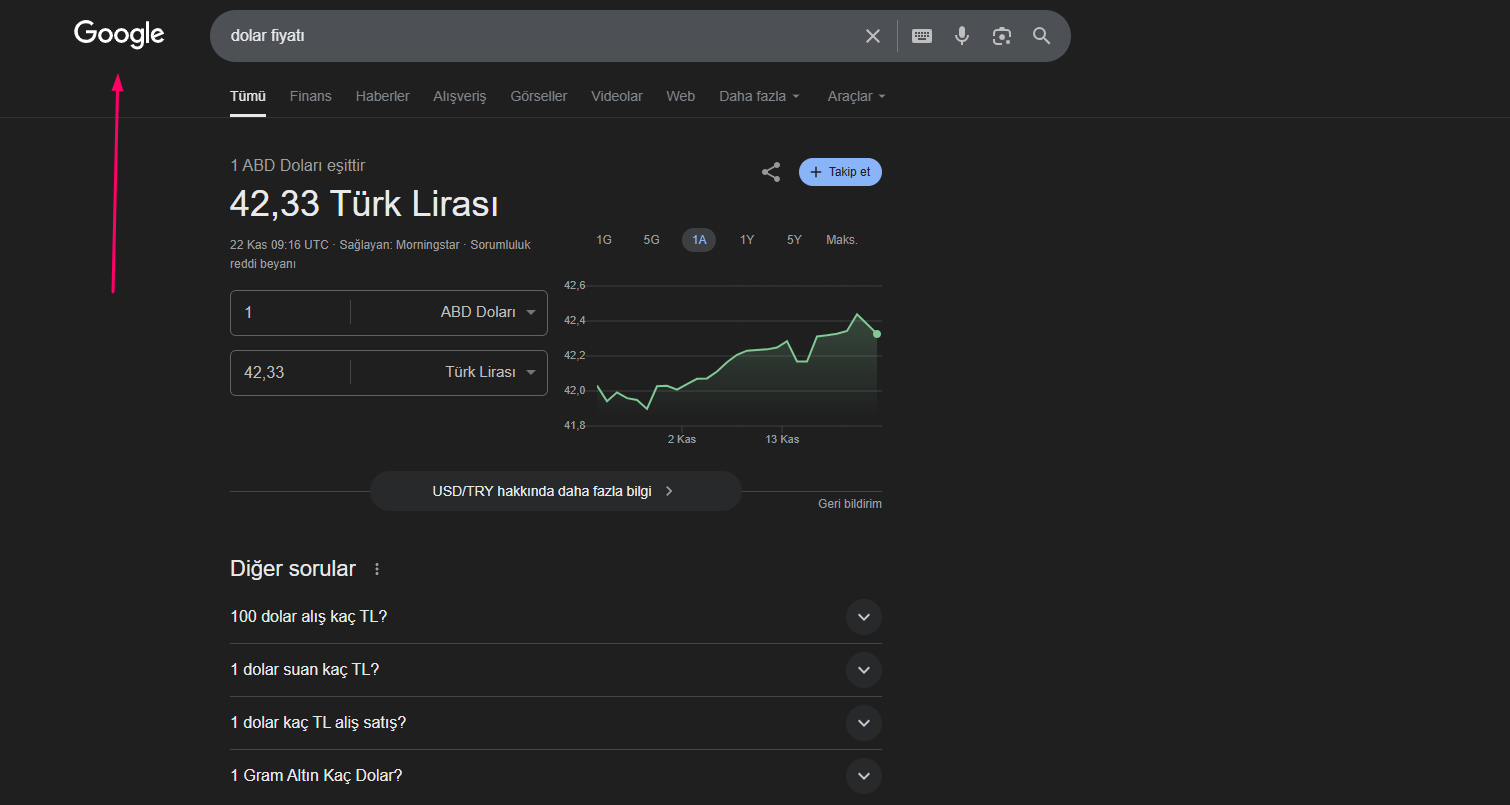Open the Haberler tab

pyautogui.click(x=382, y=96)
